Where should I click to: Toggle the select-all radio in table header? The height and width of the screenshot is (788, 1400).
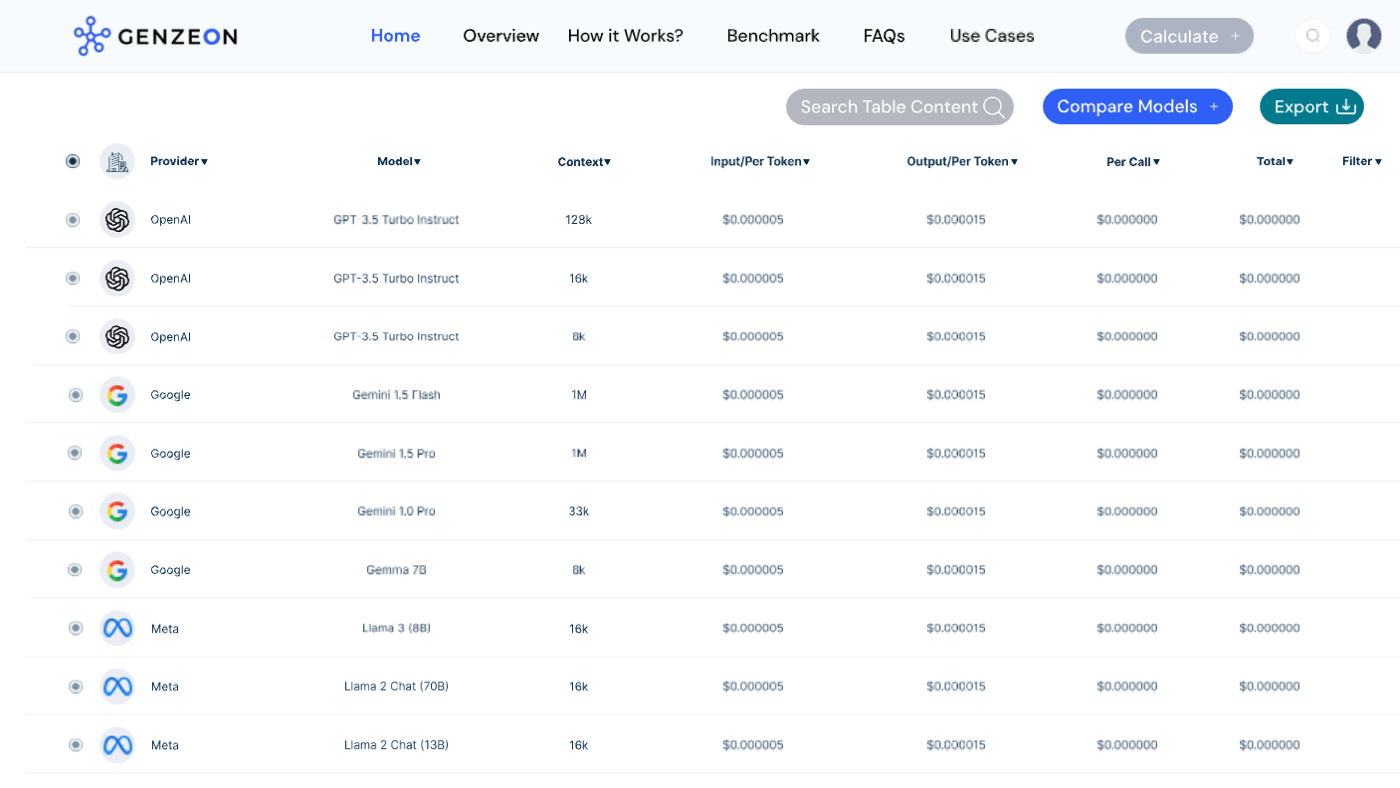tap(73, 161)
